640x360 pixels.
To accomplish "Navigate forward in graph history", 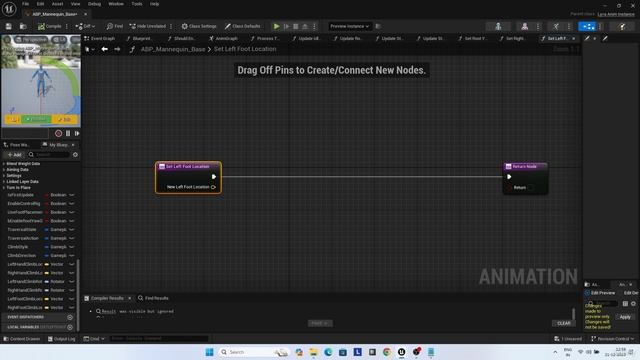I will (x=118, y=49).
